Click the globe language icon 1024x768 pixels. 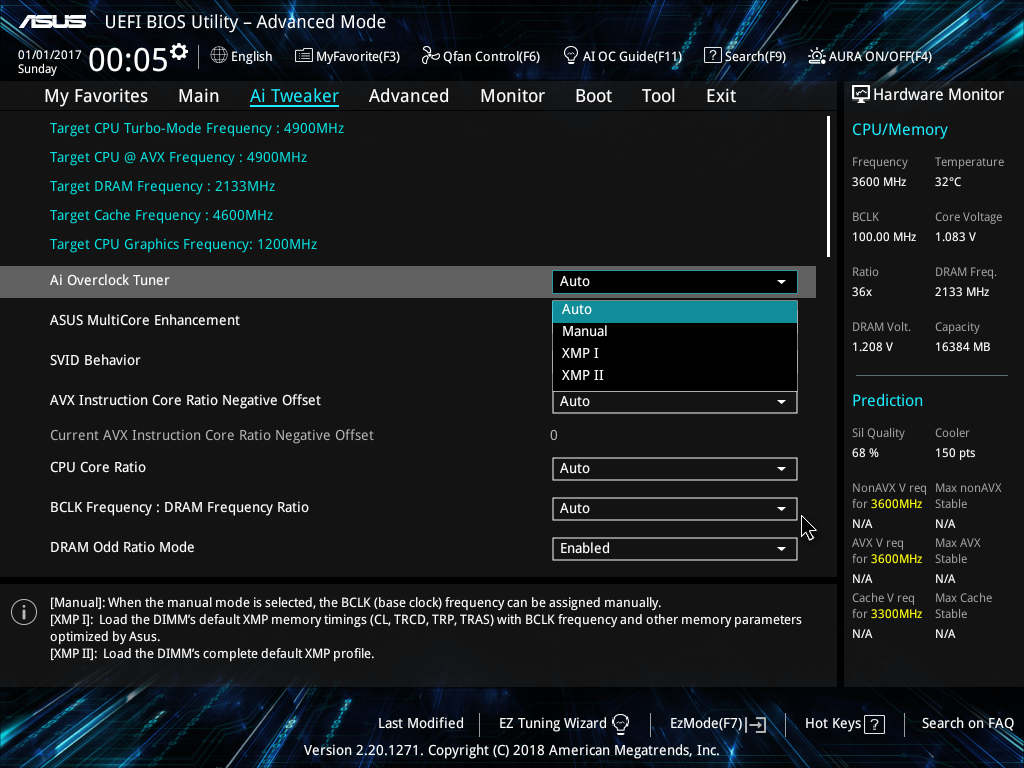(x=219, y=56)
